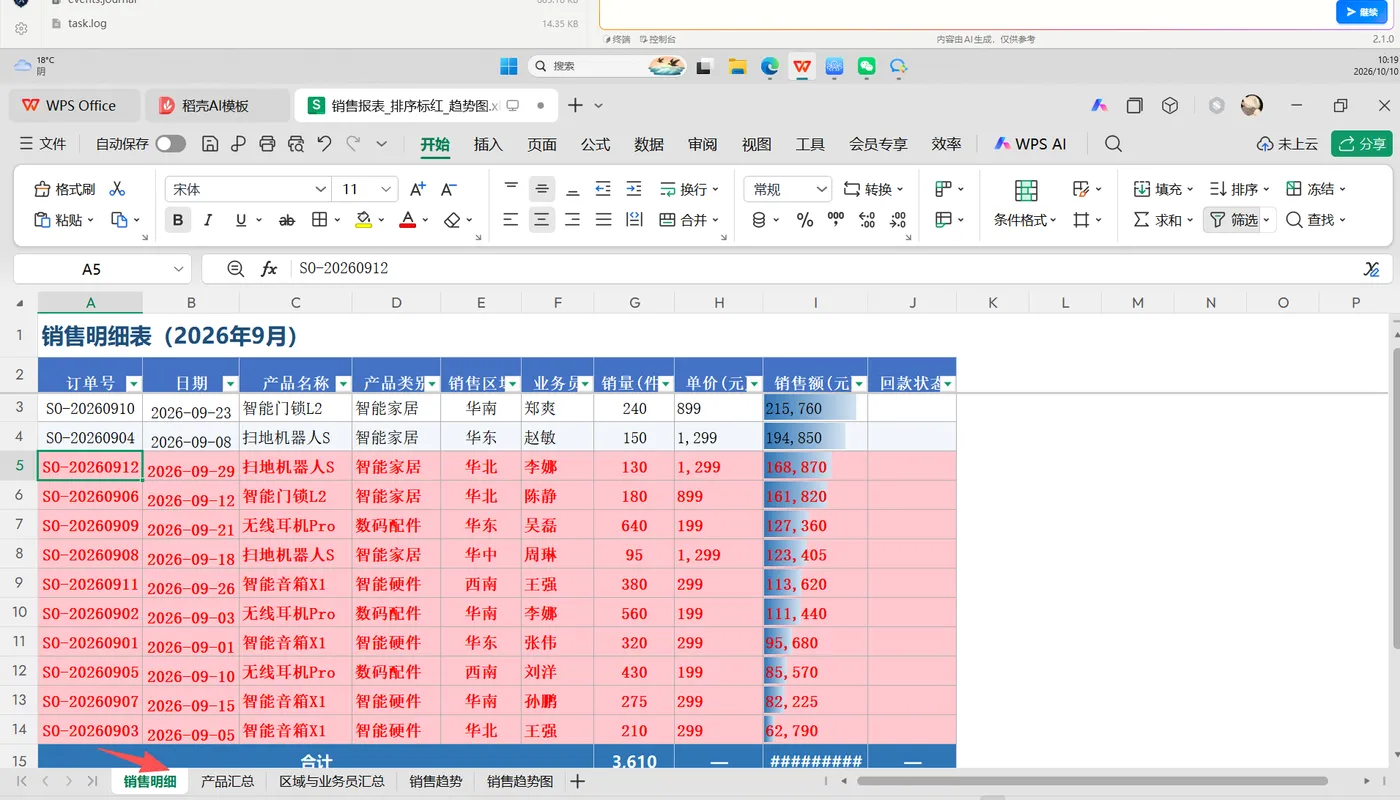
Task: Switch to the 数据 ribbon tab
Action: (649, 144)
